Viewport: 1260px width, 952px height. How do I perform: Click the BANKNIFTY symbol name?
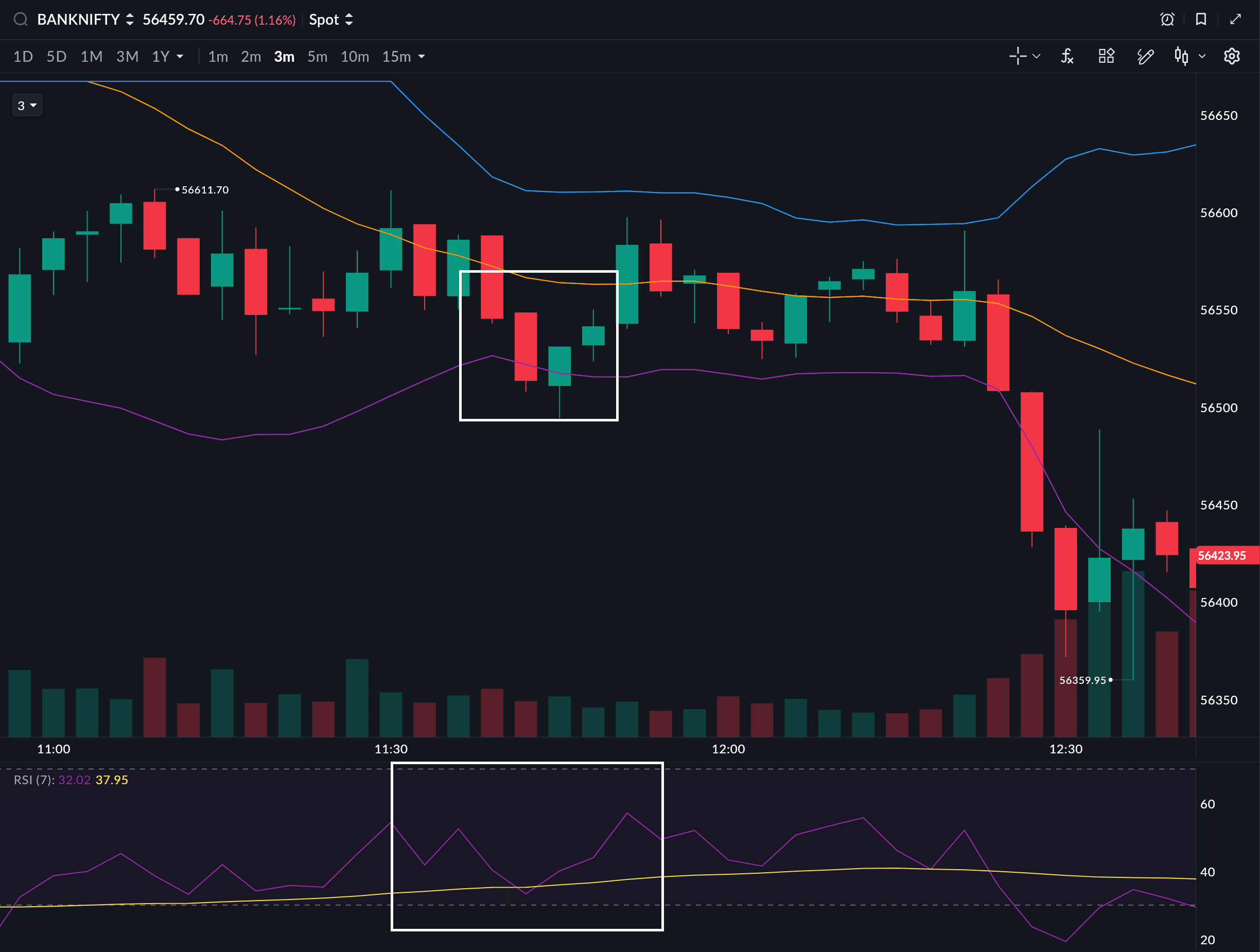coord(79,20)
